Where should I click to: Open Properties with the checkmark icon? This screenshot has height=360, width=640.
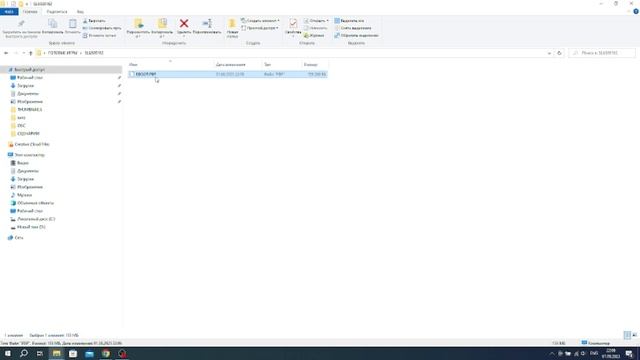[x=293, y=27]
